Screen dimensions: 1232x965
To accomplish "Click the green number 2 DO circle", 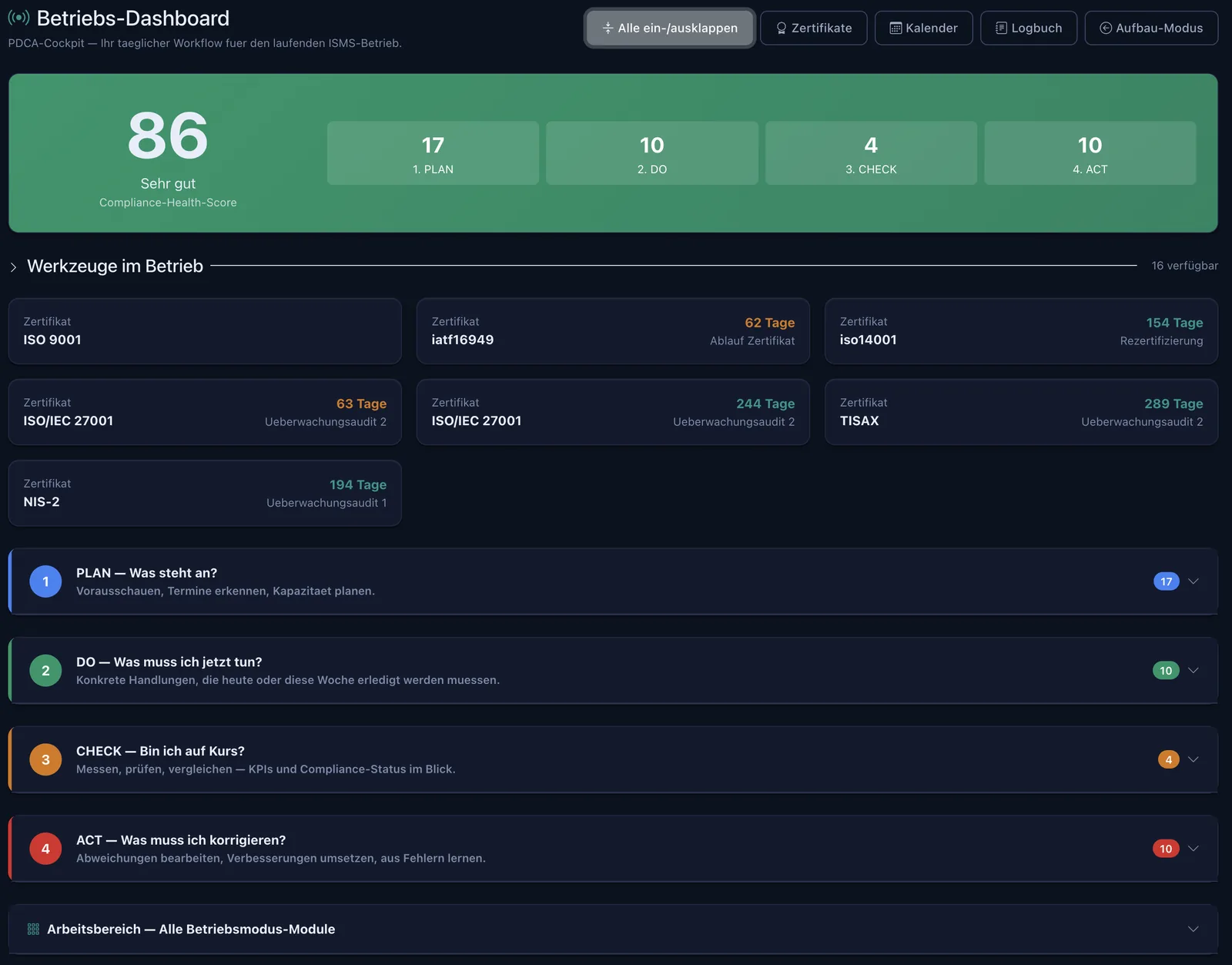I will pyautogui.click(x=45, y=671).
